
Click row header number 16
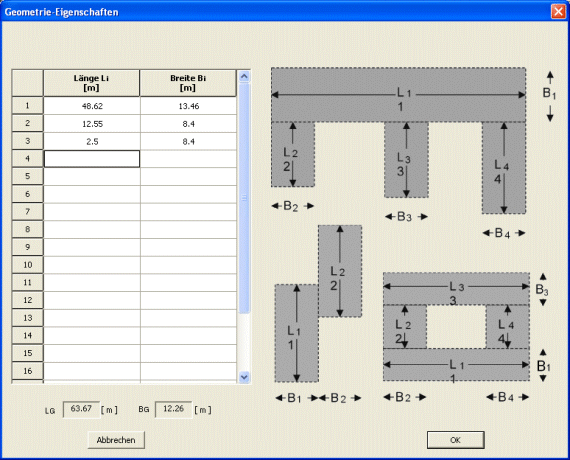tap(28, 371)
